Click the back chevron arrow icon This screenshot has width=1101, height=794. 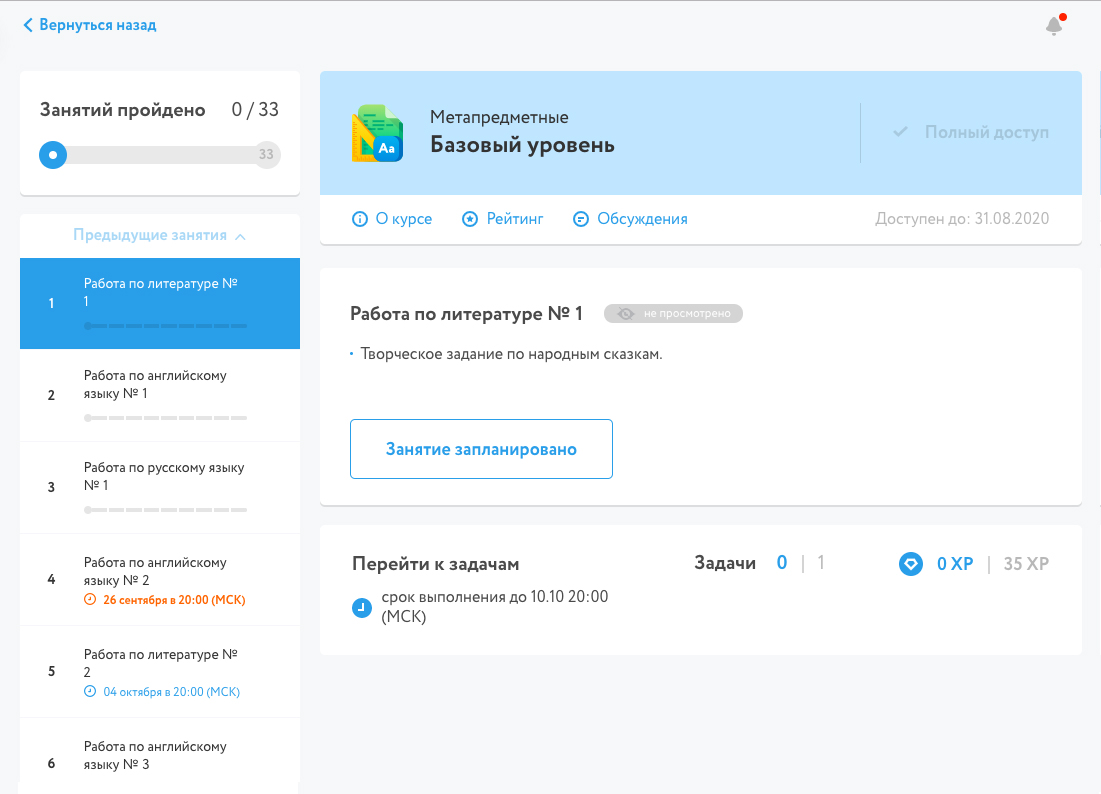coord(27,25)
